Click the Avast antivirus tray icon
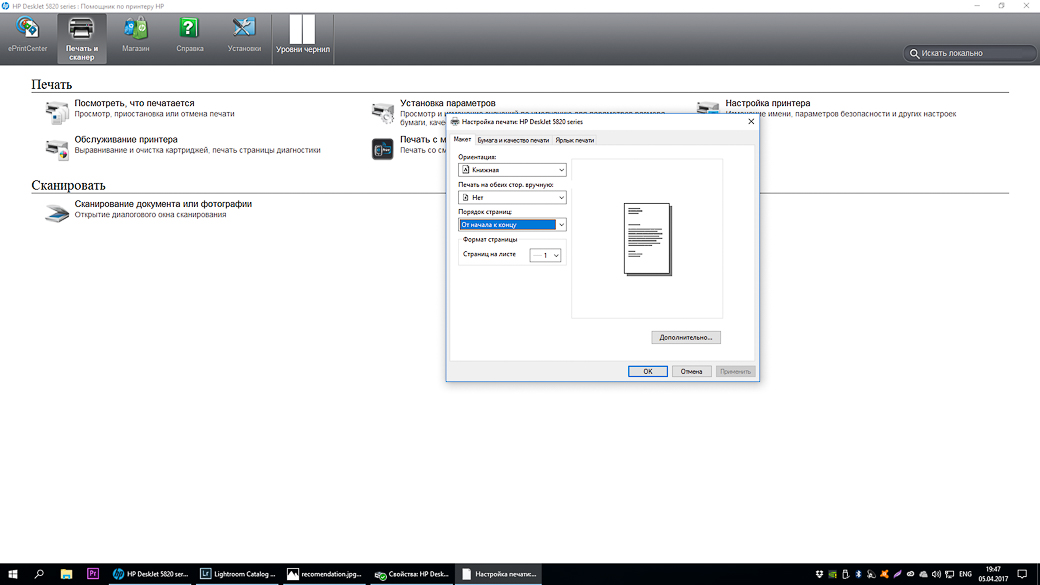 884,574
